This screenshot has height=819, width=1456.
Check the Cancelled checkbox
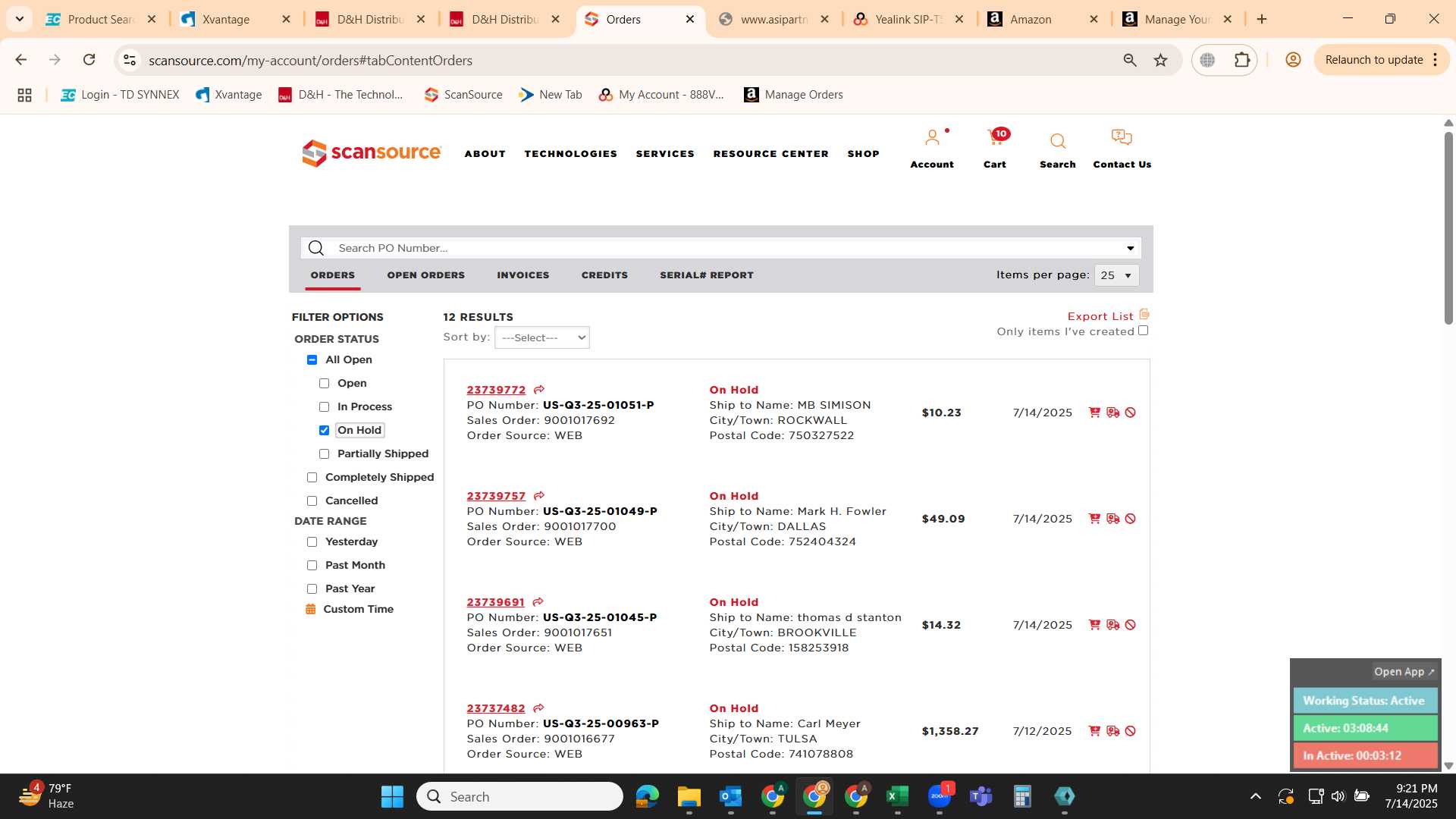312,500
